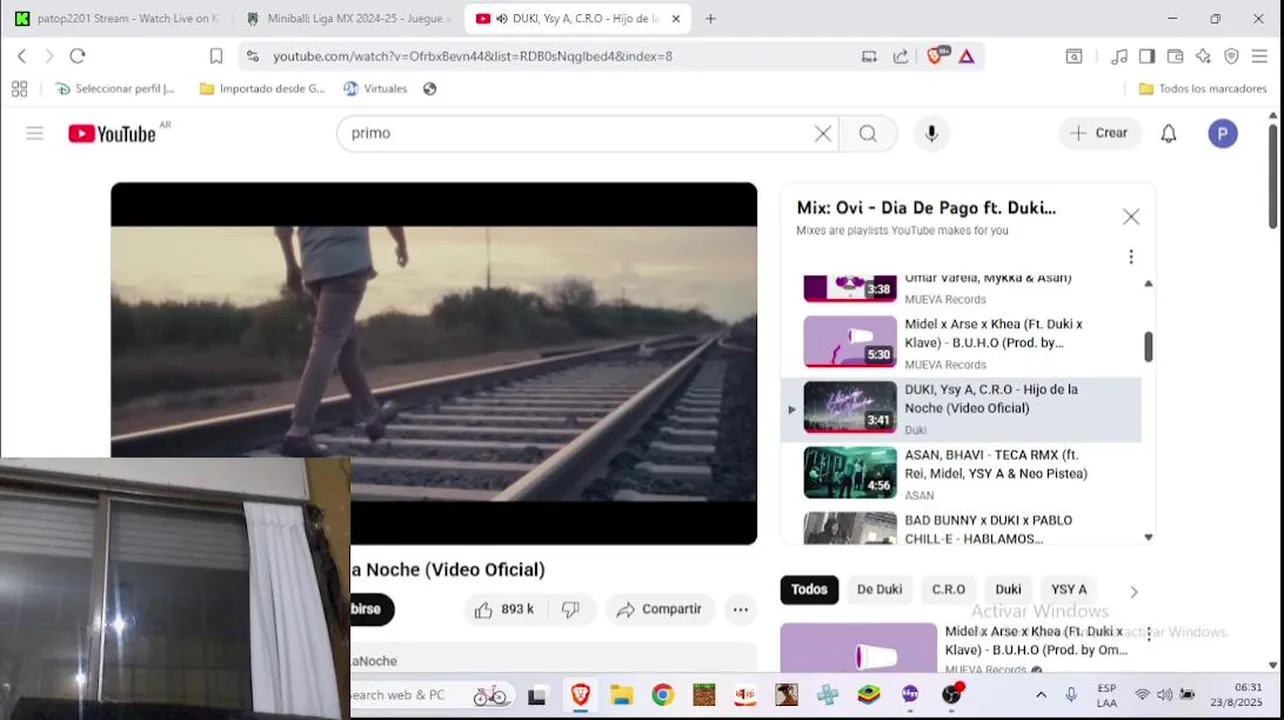Open the browser hamburger main menu
1284x720 pixels.
point(1260,56)
